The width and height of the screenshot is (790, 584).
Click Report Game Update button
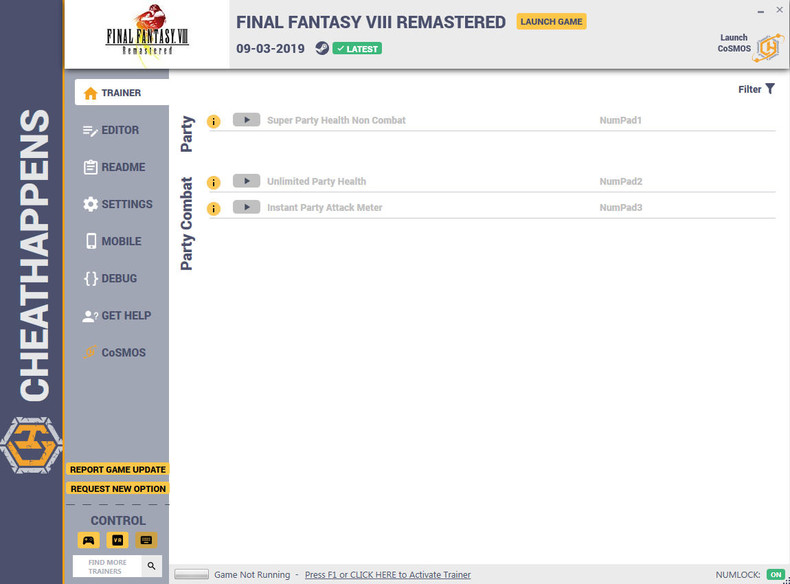[x=118, y=469]
